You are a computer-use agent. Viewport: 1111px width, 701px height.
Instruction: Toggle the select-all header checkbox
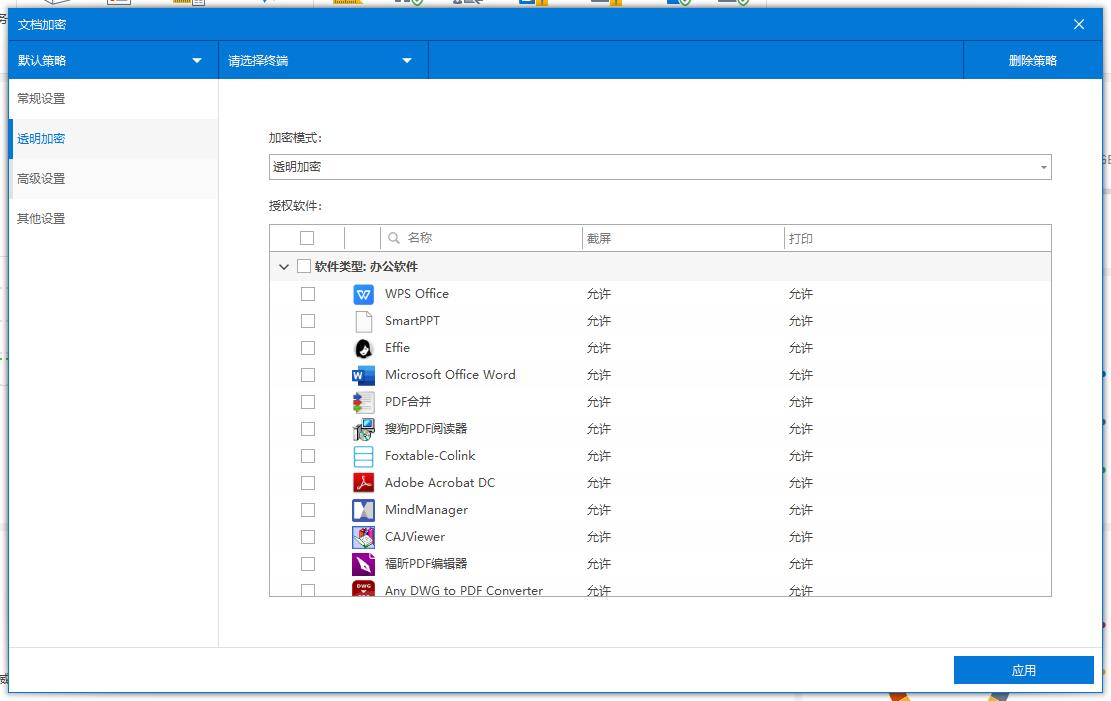(x=307, y=238)
